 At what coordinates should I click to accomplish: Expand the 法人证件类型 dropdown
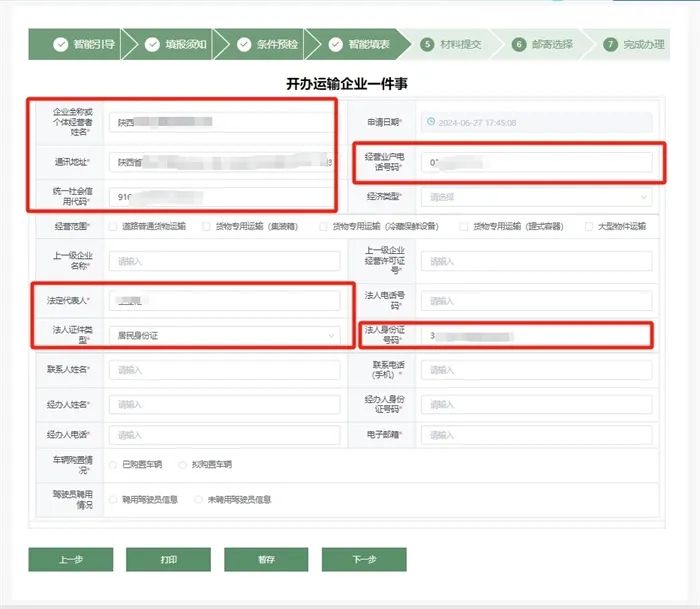tap(224, 335)
